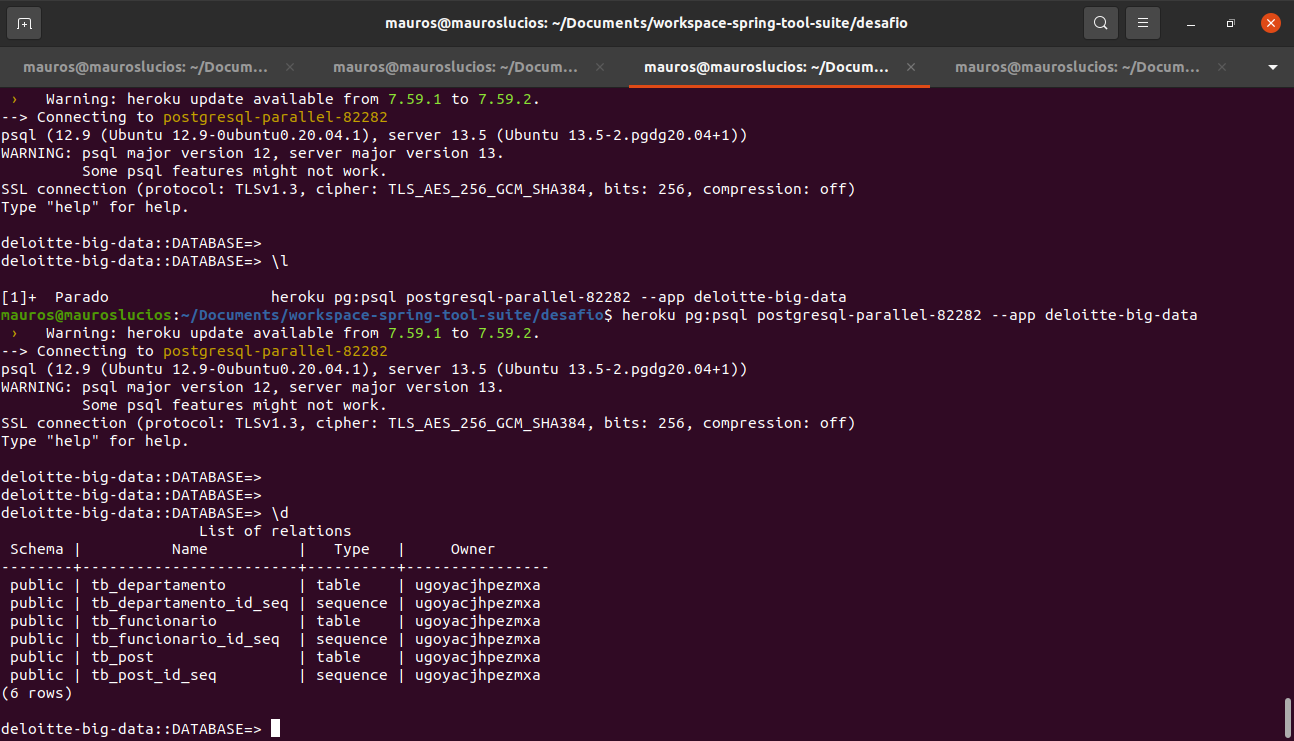Click the tb_departamento_id_seq relation name

(x=190, y=603)
